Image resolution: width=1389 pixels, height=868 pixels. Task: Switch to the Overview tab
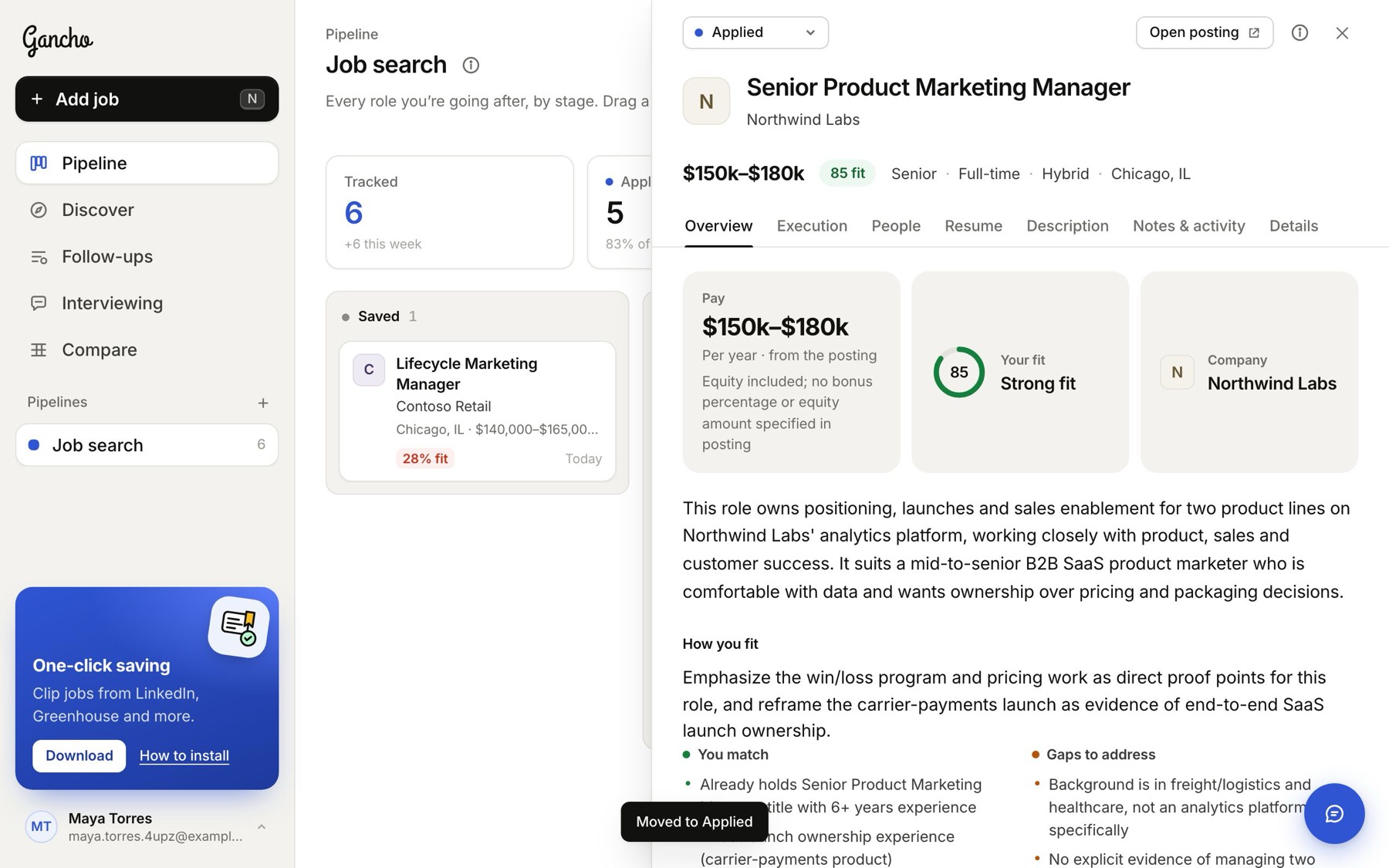[718, 226]
